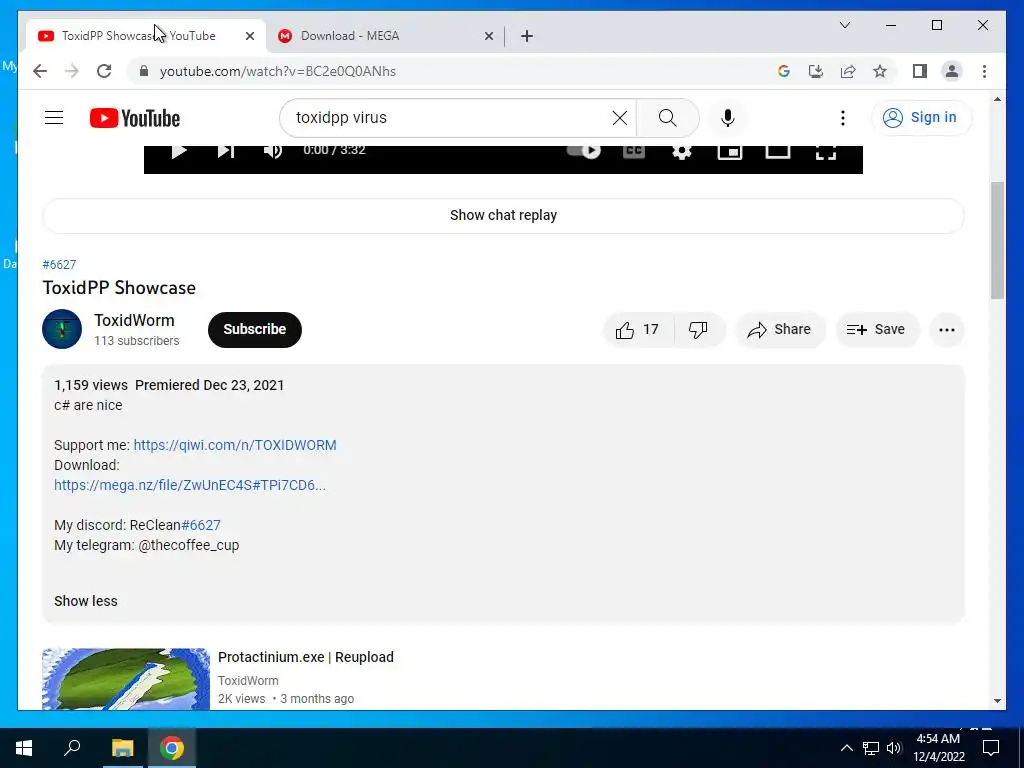Image resolution: width=1024 pixels, height=768 pixels.
Task: Open Protactinium.exe video thumbnail
Action: point(126,679)
